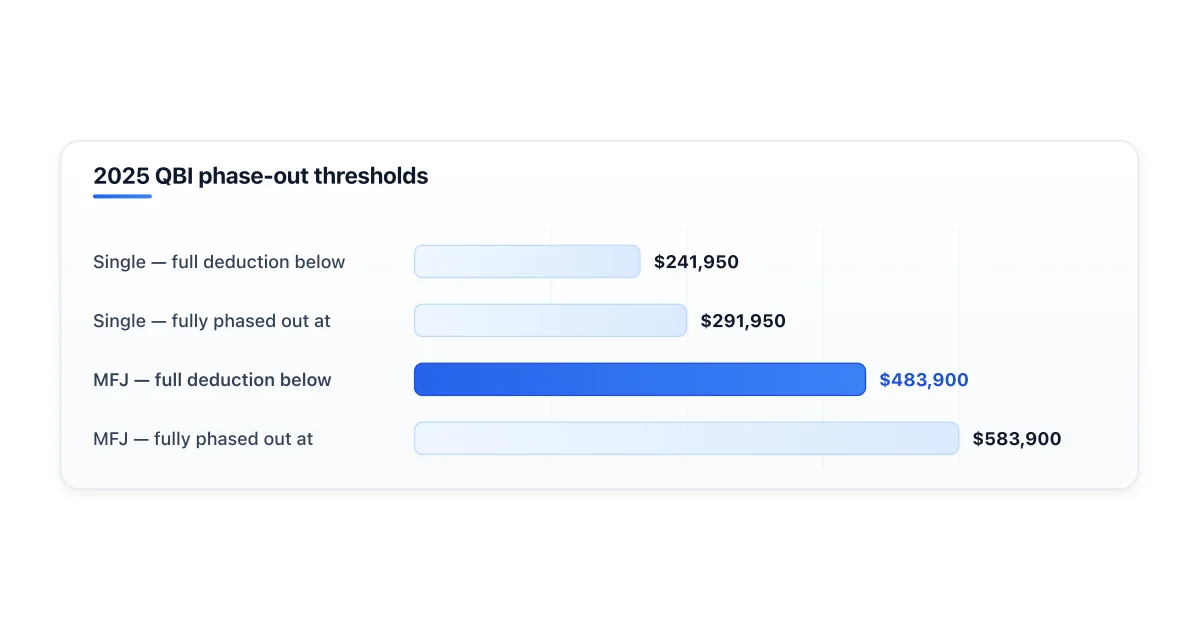Click the word QBI in the heading
1200x630 pixels.
point(174,177)
